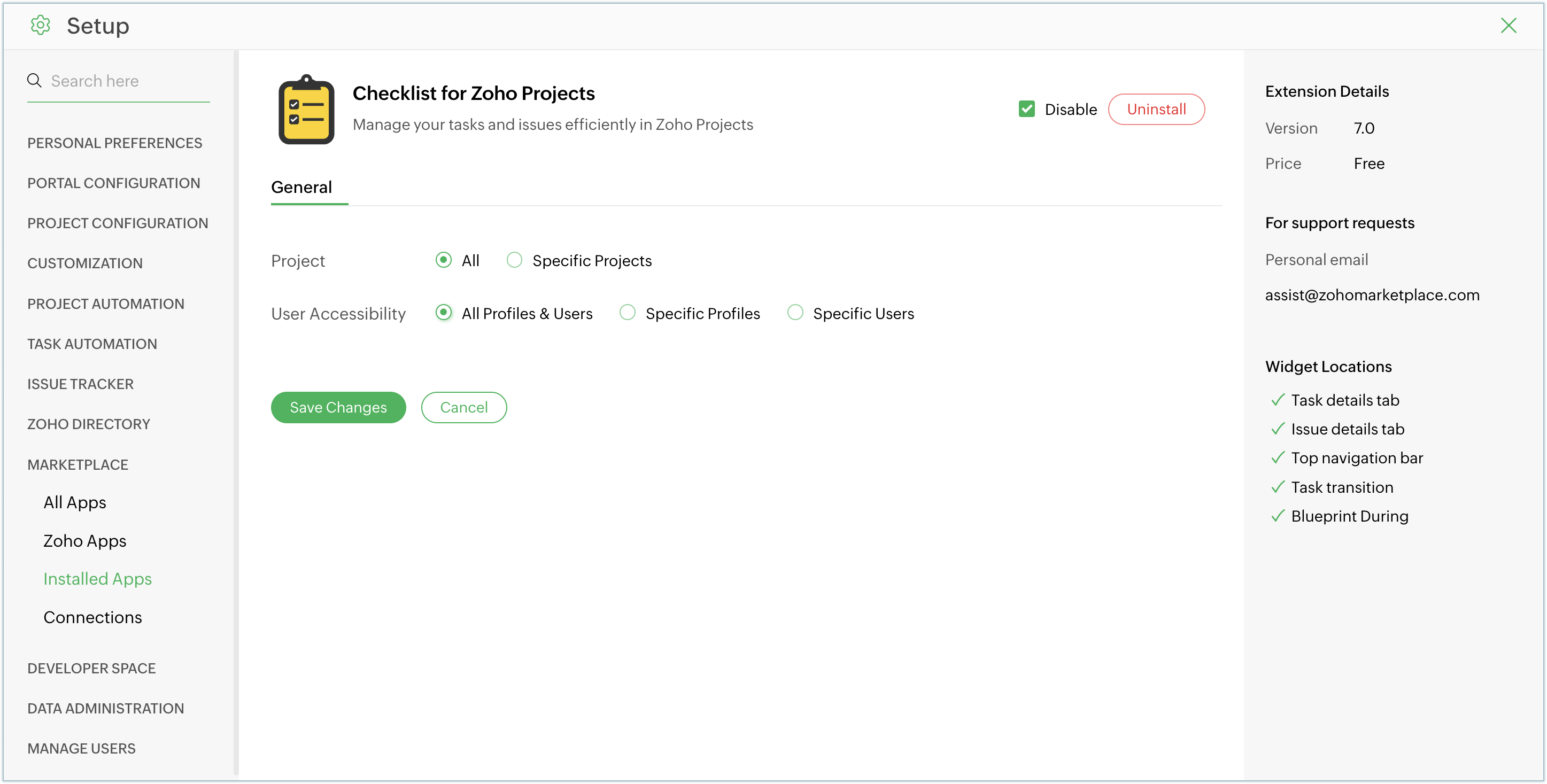
Task: Expand the Project Automation section
Action: coord(106,304)
